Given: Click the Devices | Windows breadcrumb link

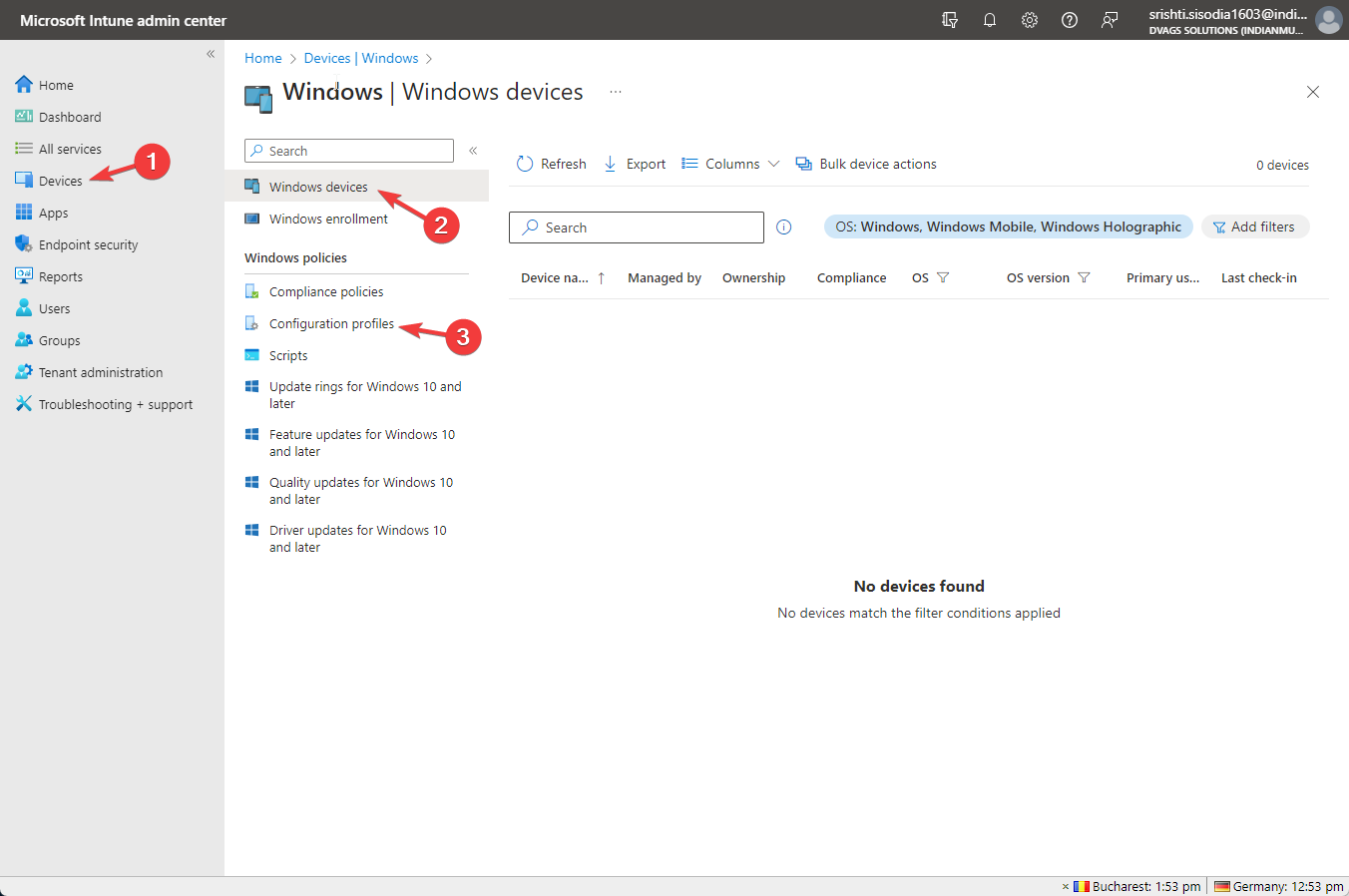Looking at the screenshot, I should pyautogui.click(x=361, y=58).
